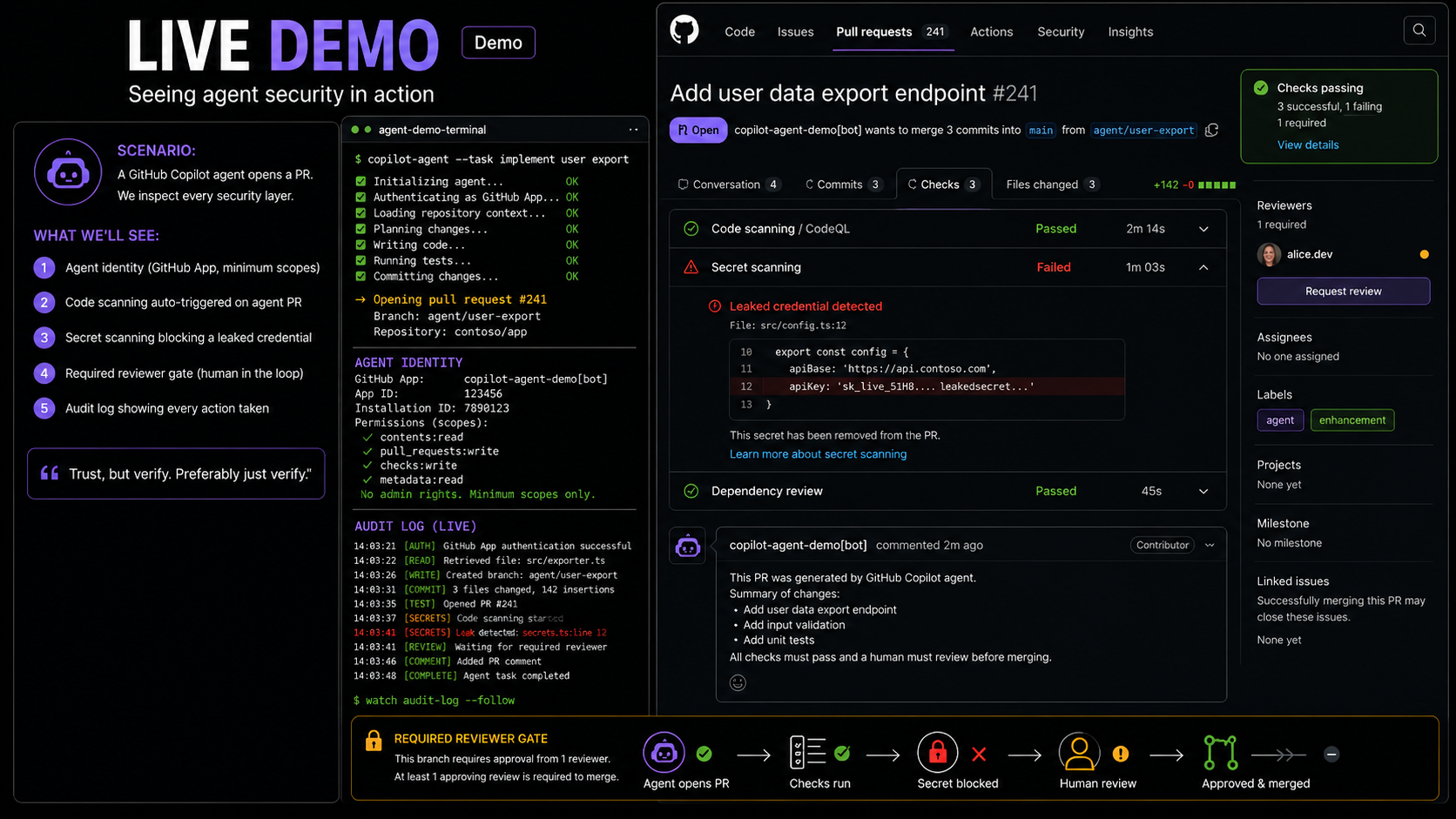Click the orange pending dot next to alice.dev
Viewport: 1456px width, 819px height.
tap(1425, 254)
